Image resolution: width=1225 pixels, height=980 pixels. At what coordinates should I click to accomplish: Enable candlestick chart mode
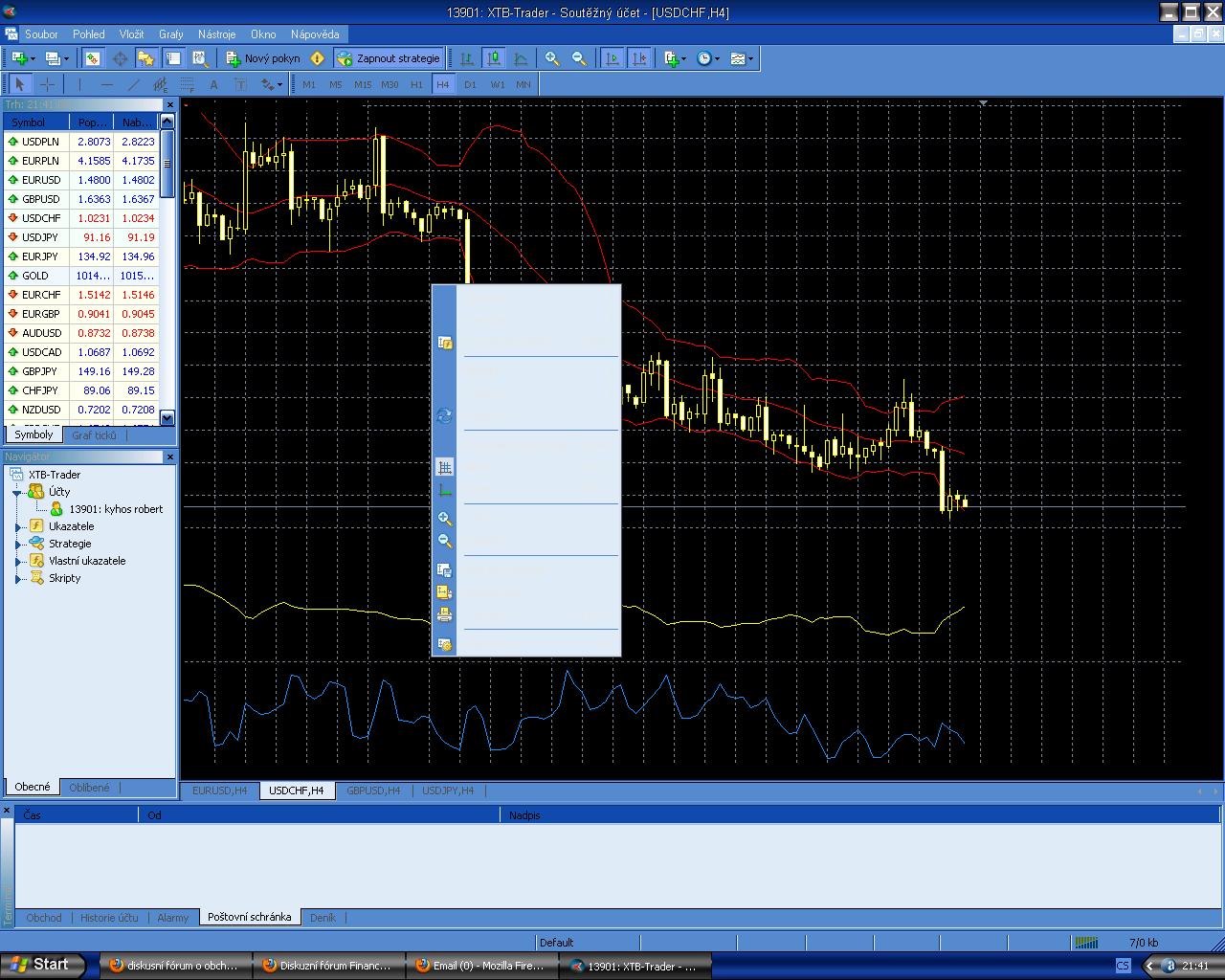(x=493, y=58)
